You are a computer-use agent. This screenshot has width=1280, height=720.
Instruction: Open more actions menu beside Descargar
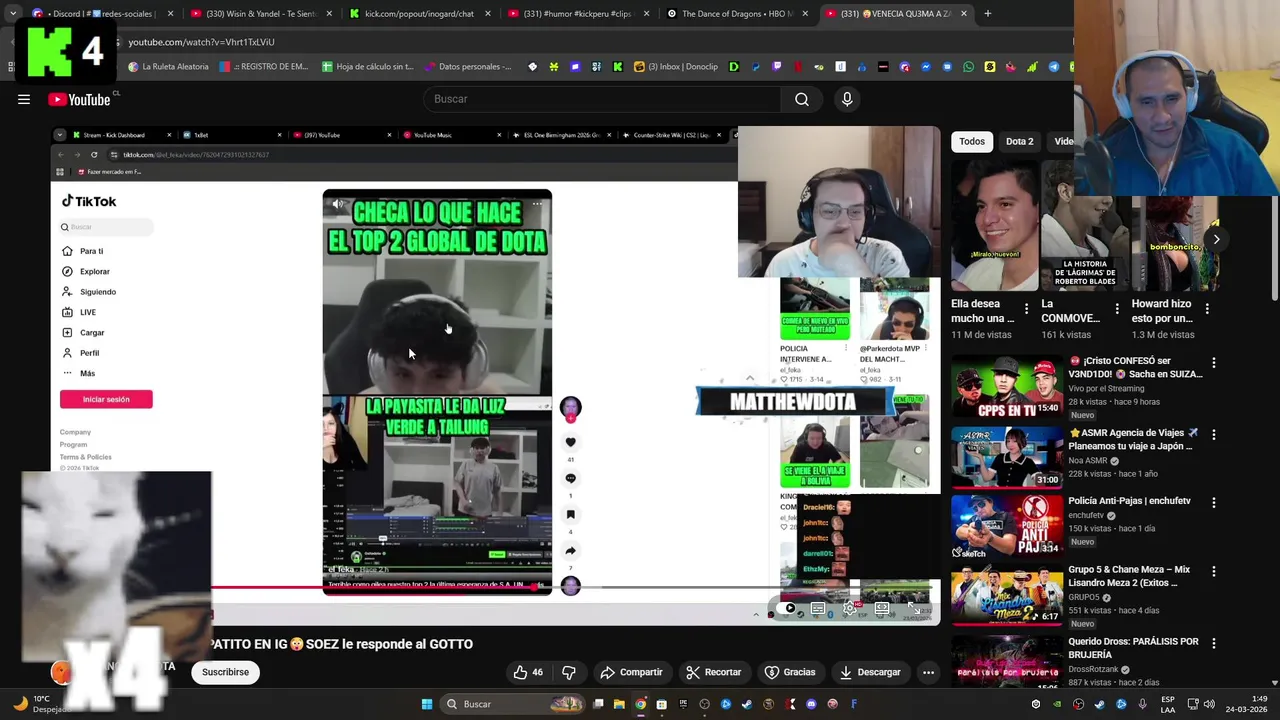pyautogui.click(x=928, y=672)
